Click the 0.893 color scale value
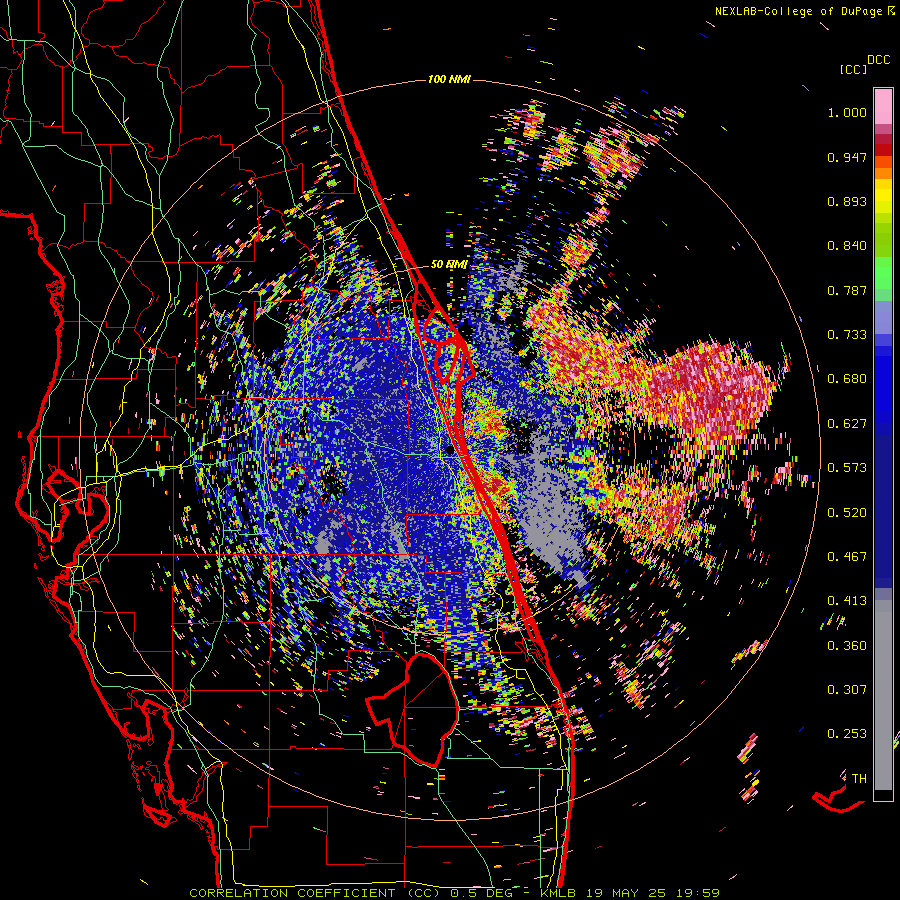Image resolution: width=900 pixels, height=900 pixels. pyautogui.click(x=847, y=201)
